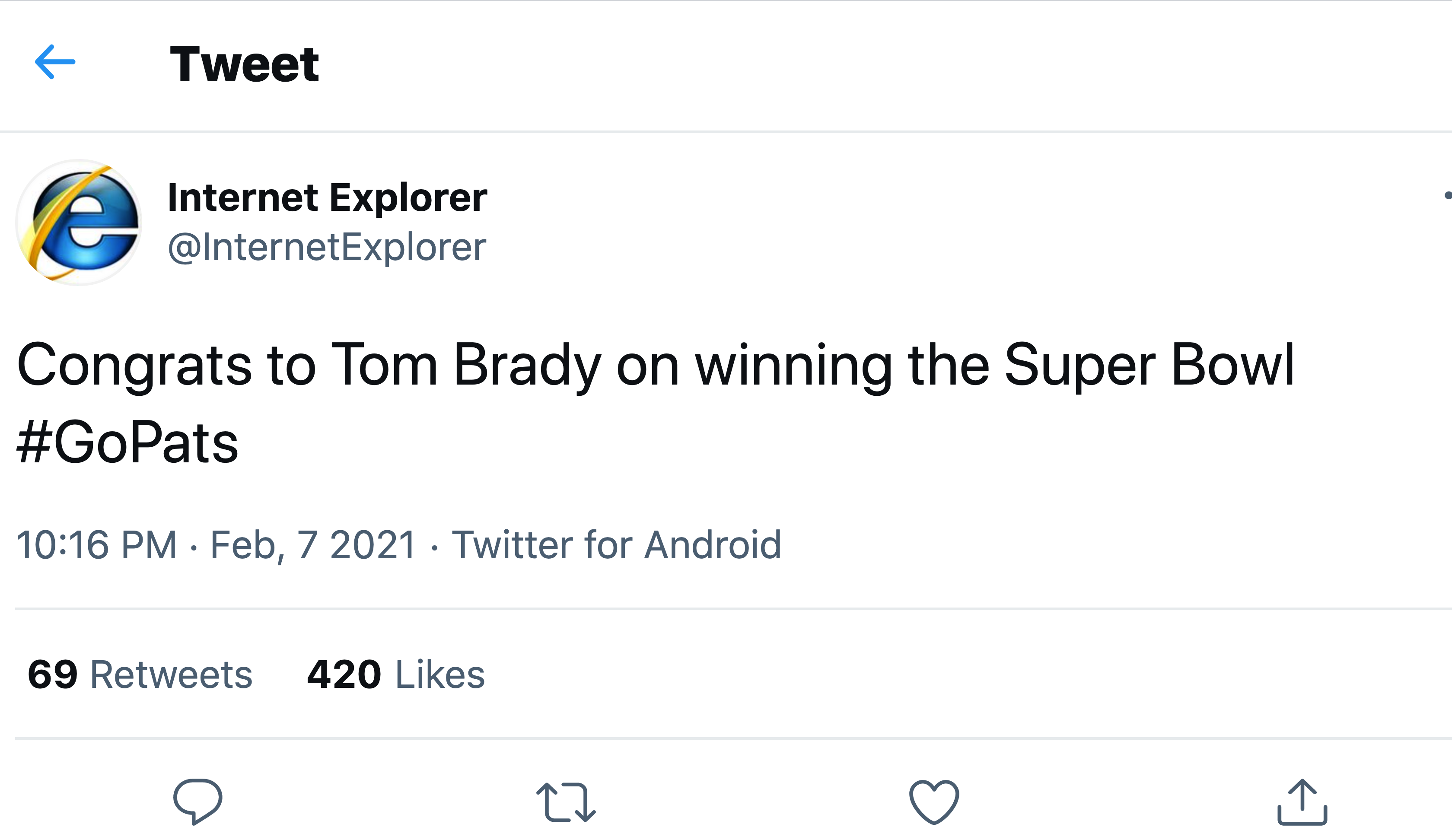1452x840 pixels.
Task: Click the 10:16 PM timestamp
Action: (x=96, y=544)
